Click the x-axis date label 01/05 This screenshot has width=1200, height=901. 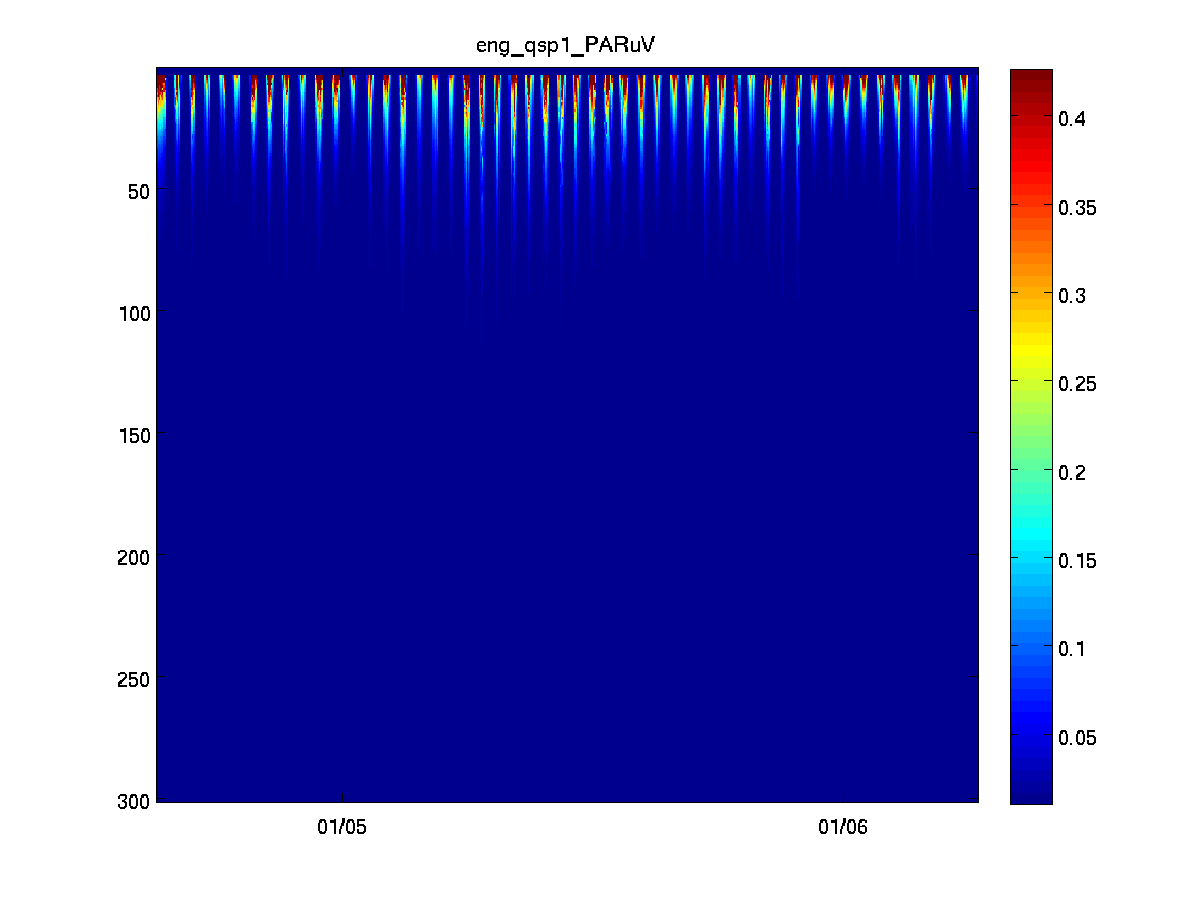click(x=343, y=827)
